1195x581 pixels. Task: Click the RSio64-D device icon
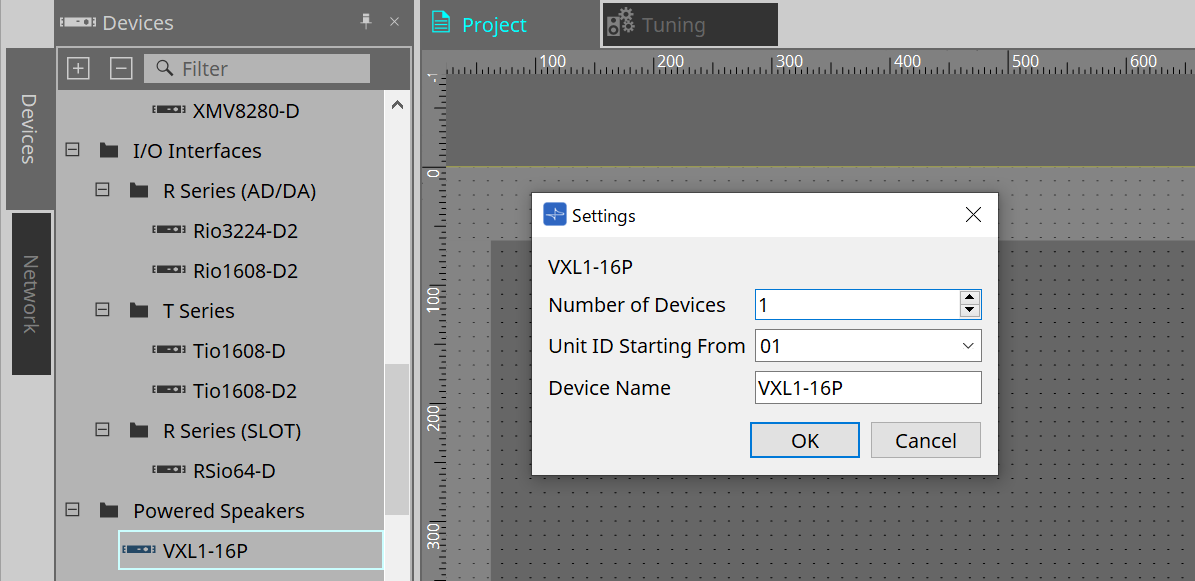coord(167,470)
